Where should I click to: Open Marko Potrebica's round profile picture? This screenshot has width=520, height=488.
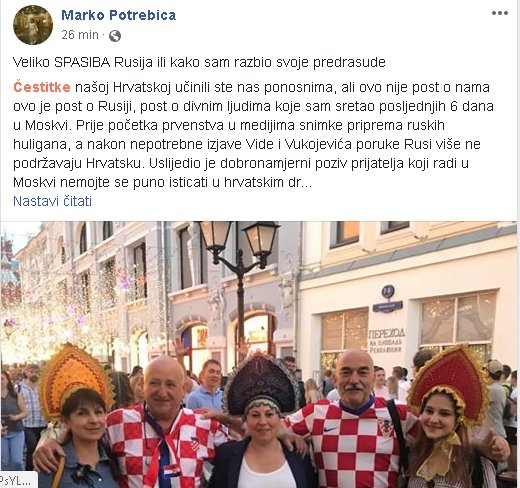(x=33, y=25)
